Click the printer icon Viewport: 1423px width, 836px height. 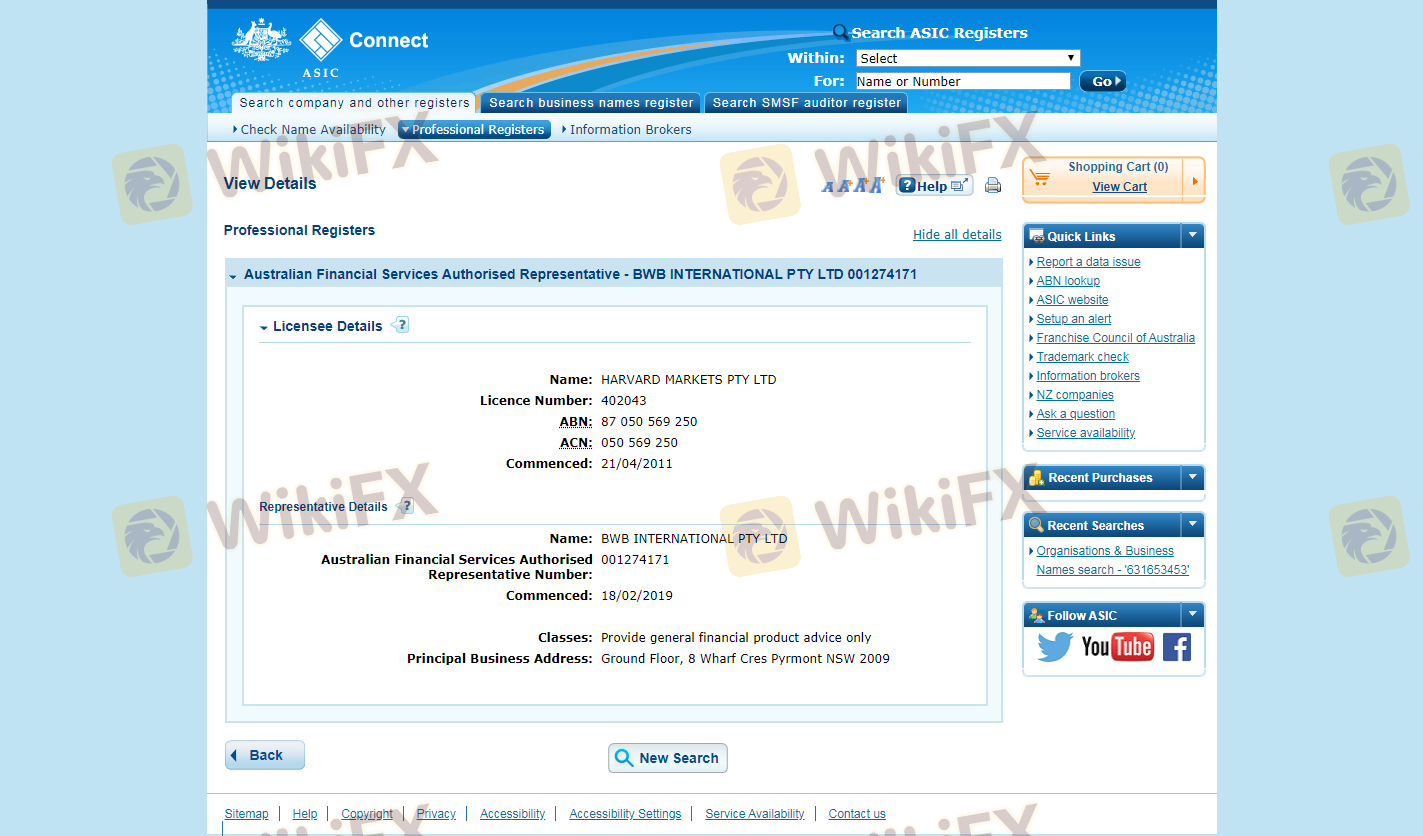point(993,185)
